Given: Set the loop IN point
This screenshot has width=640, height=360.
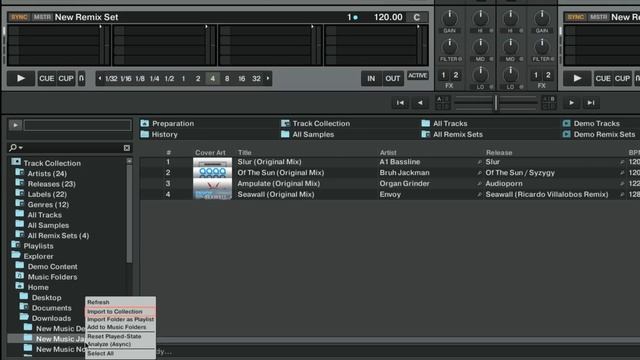Looking at the screenshot, I should point(371,78).
